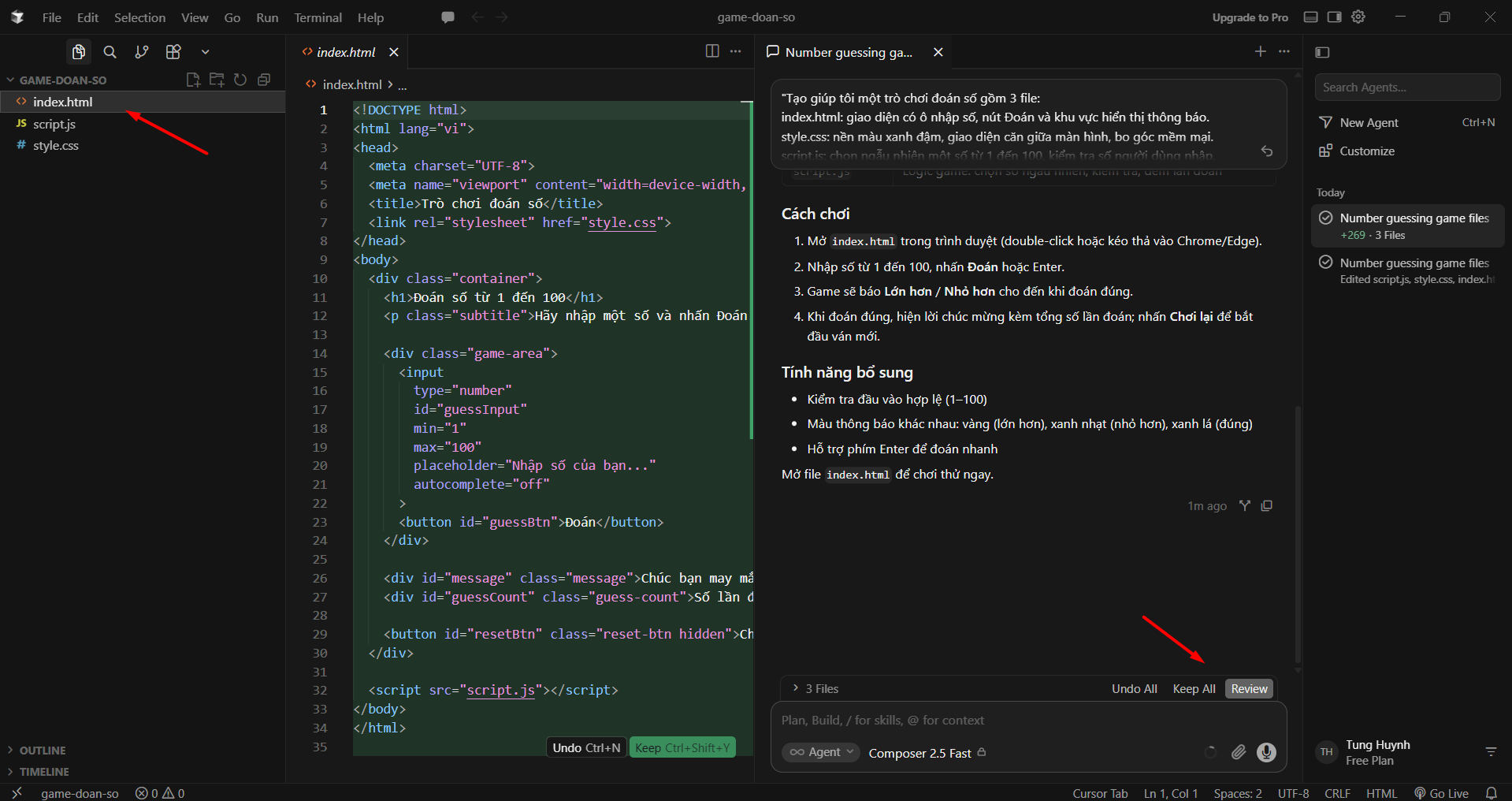1512x801 pixels.
Task: Open the Extensions view icon
Action: (x=173, y=52)
